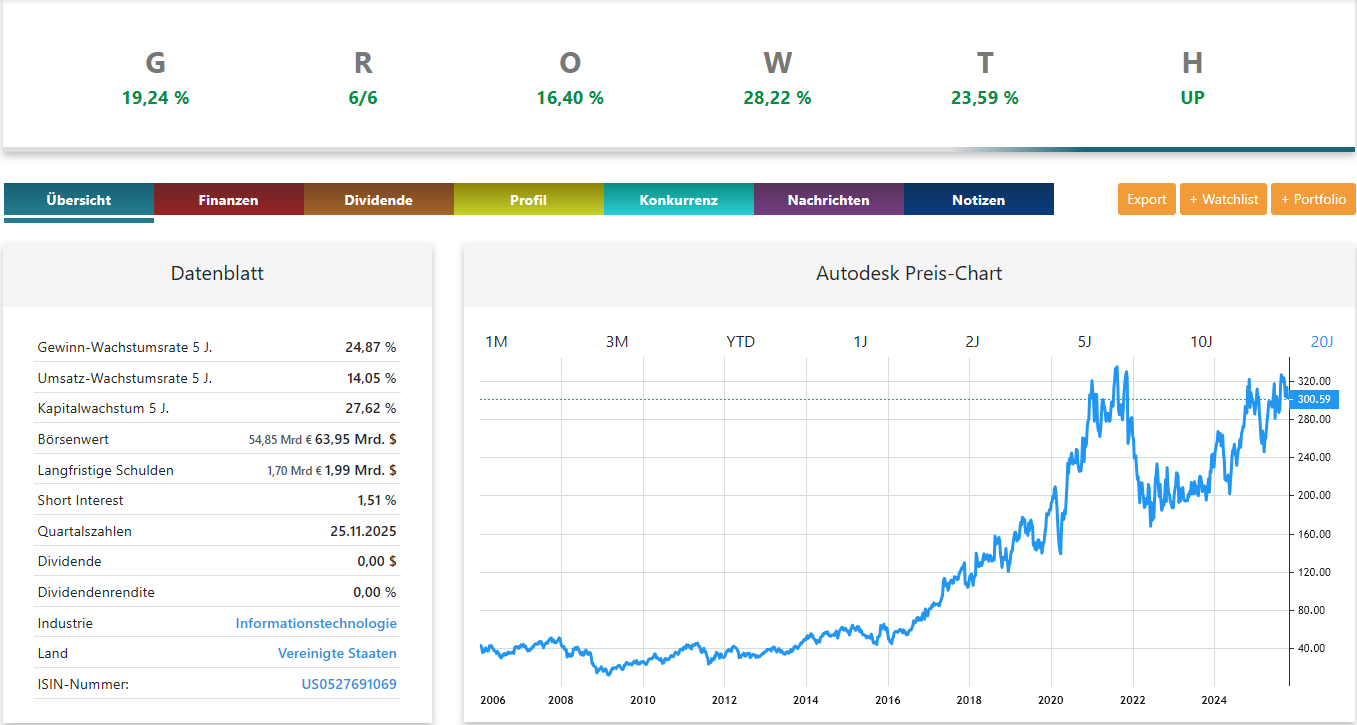The width and height of the screenshot is (1357, 725).
Task: Choose the 3M chart timeframe
Action: point(617,342)
